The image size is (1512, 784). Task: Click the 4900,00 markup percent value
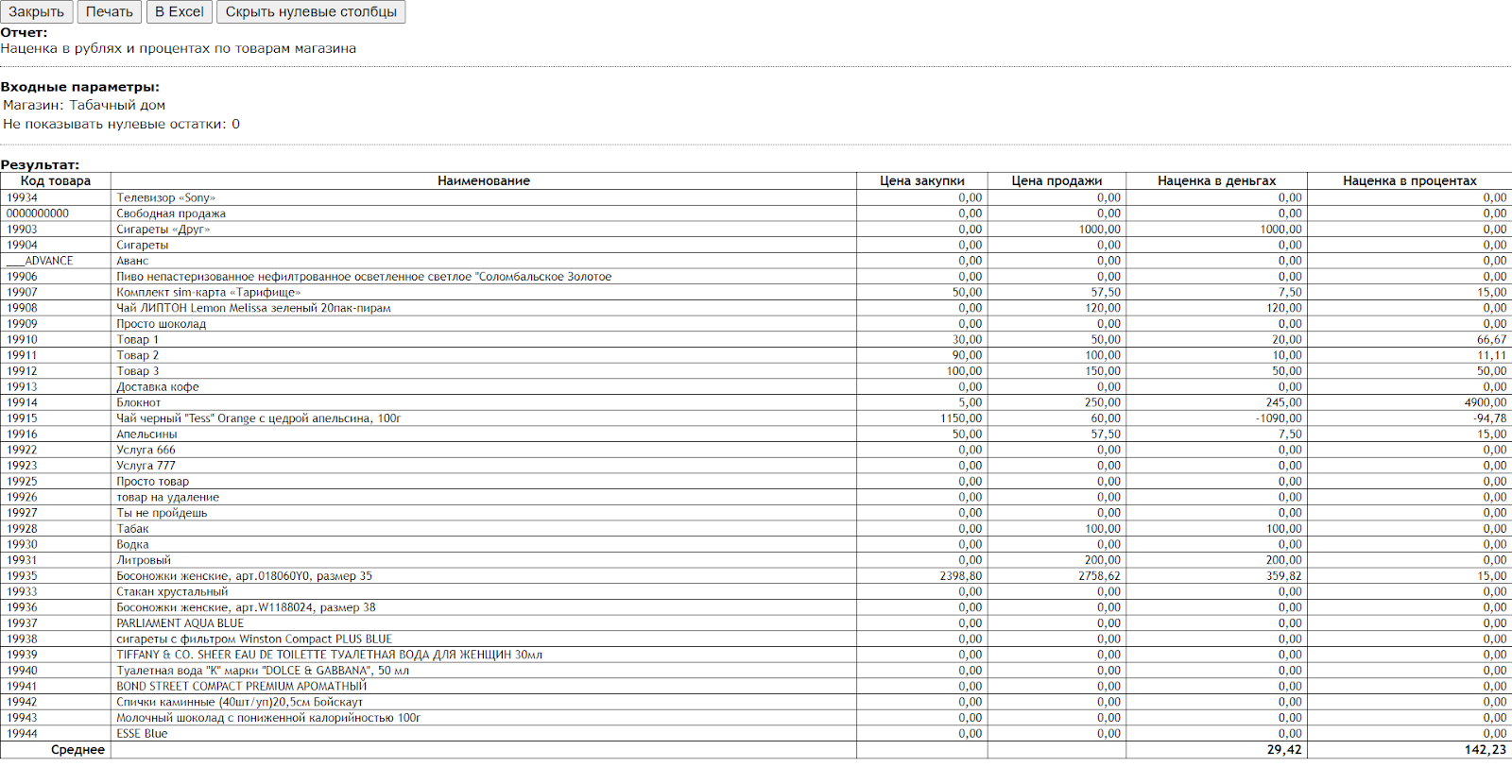[x=1485, y=402]
